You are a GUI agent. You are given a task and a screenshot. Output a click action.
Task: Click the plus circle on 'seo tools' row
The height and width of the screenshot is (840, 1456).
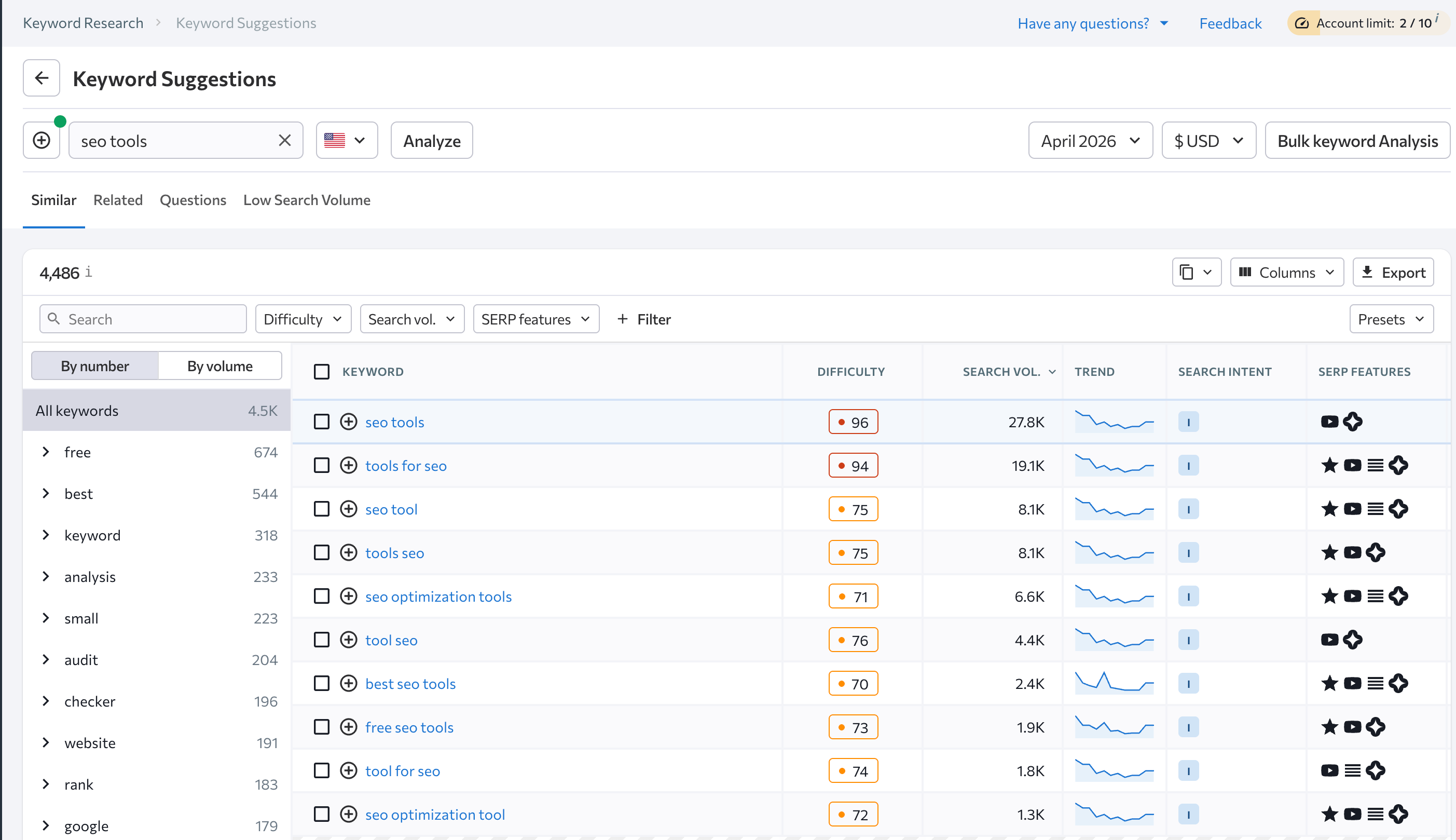(348, 422)
